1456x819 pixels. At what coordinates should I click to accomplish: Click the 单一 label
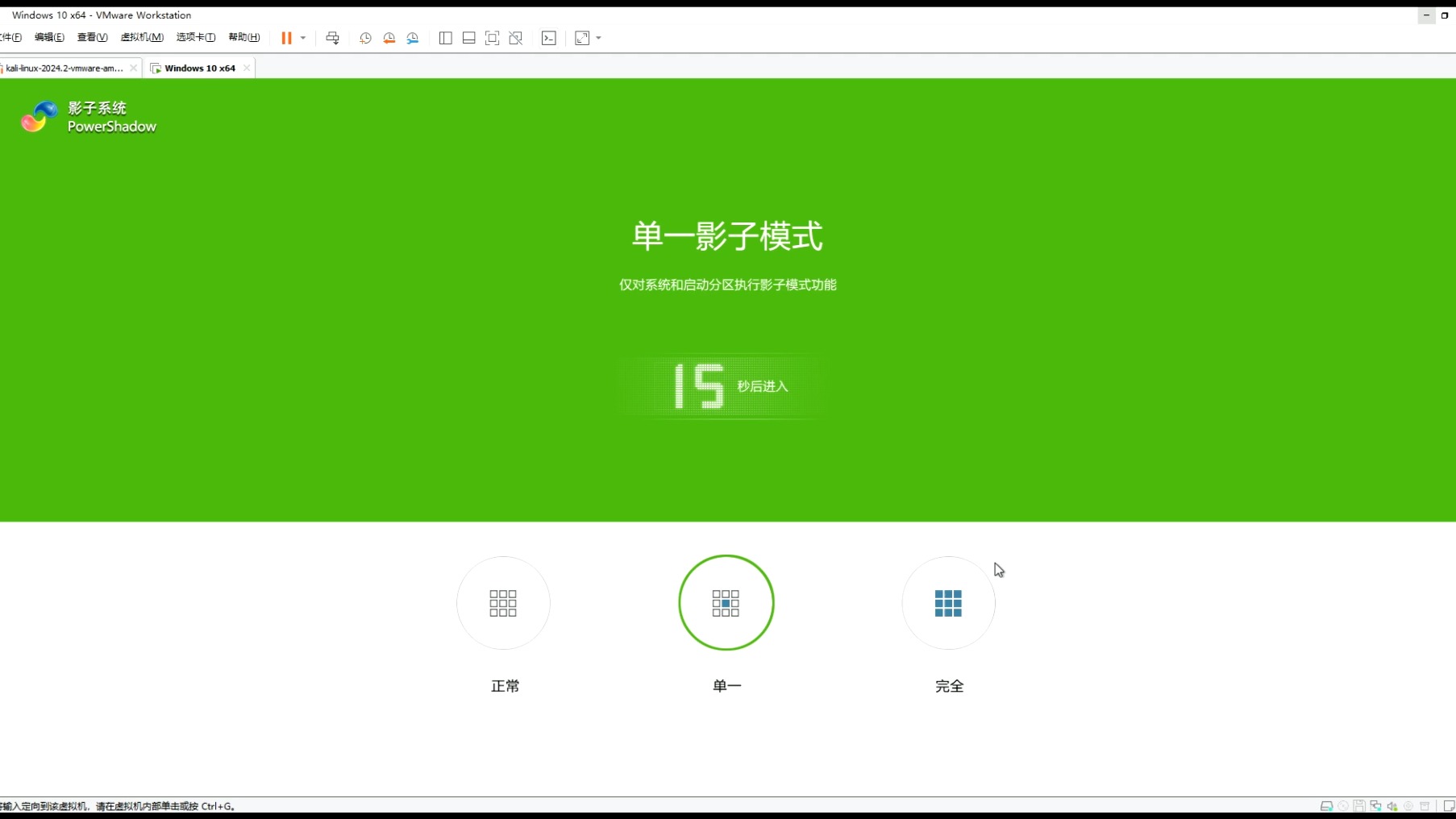(x=727, y=686)
